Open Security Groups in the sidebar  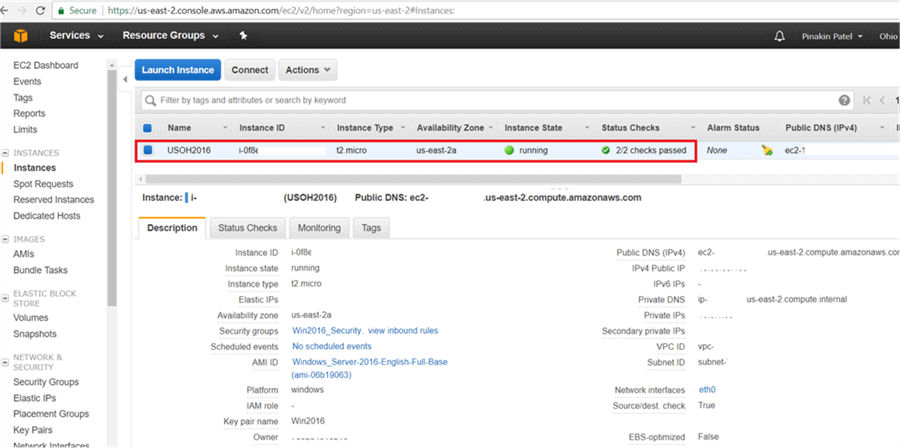click(x=46, y=382)
